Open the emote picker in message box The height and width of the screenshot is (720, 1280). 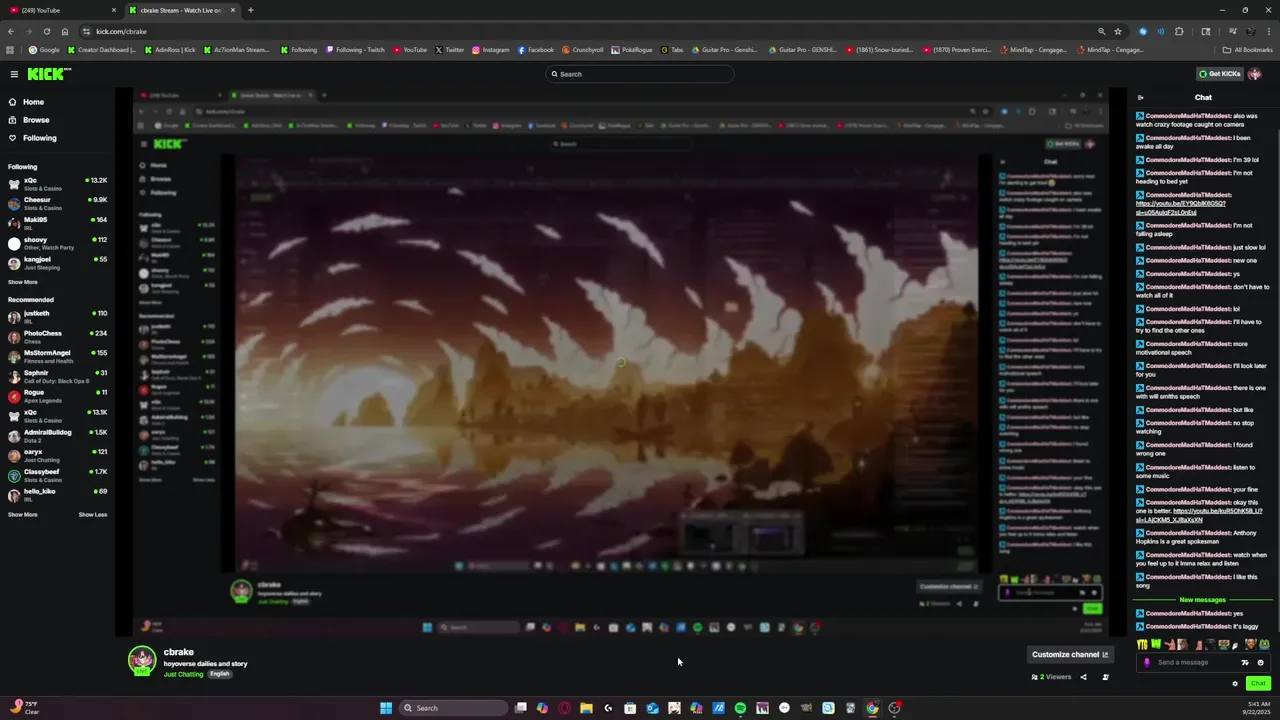(1260, 662)
